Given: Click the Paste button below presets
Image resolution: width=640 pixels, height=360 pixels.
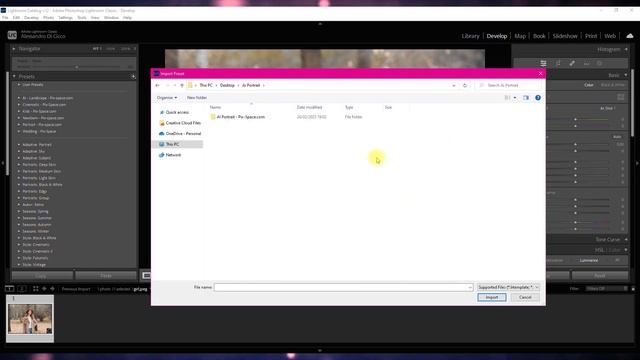Looking at the screenshot, I should coord(106,276).
